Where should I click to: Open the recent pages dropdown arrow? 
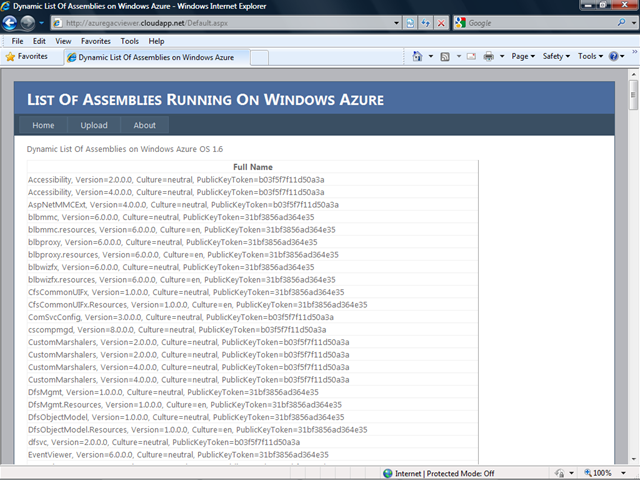click(x=41, y=23)
